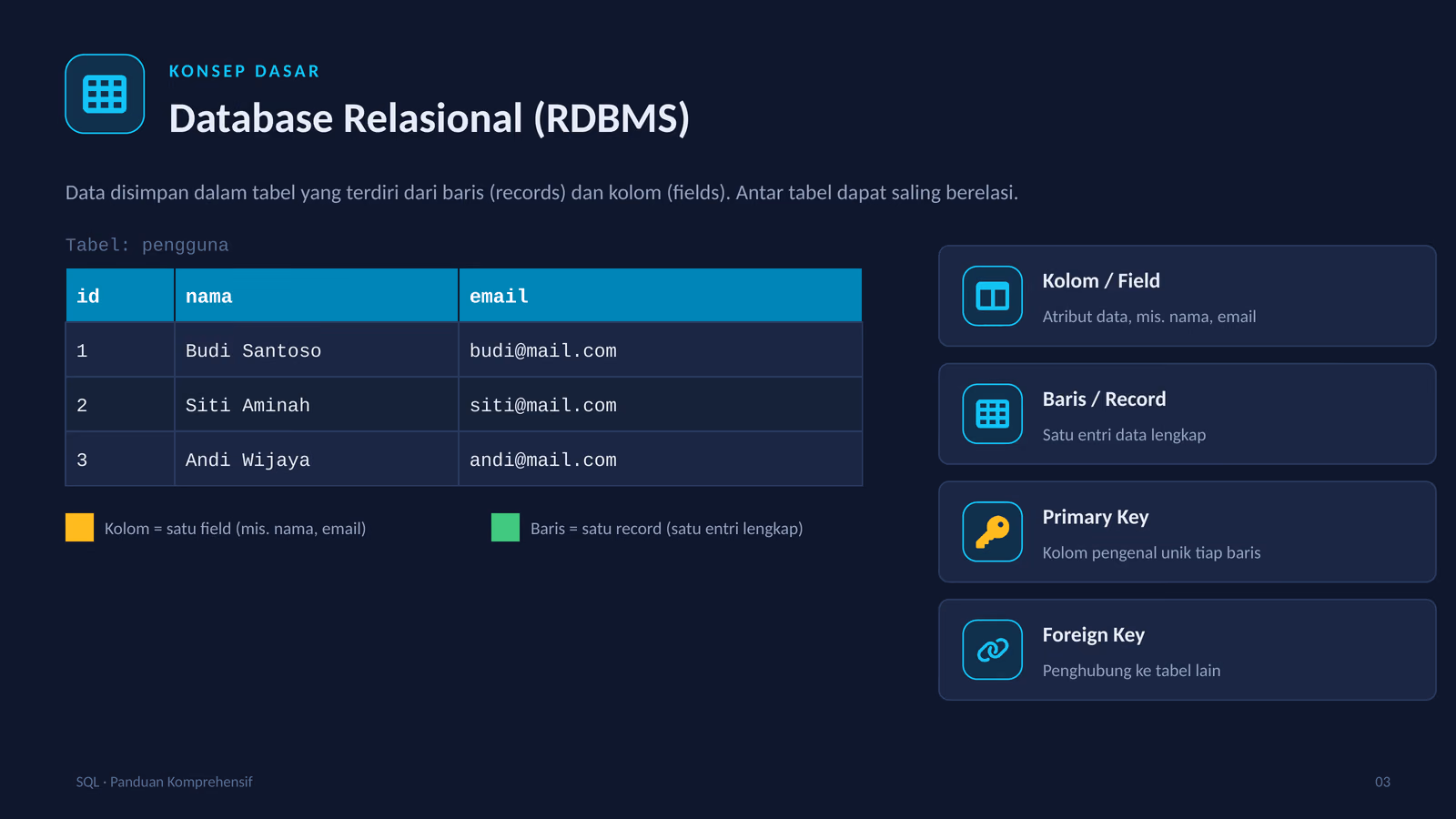Click the Kolom / Field column icon

pos(993,296)
